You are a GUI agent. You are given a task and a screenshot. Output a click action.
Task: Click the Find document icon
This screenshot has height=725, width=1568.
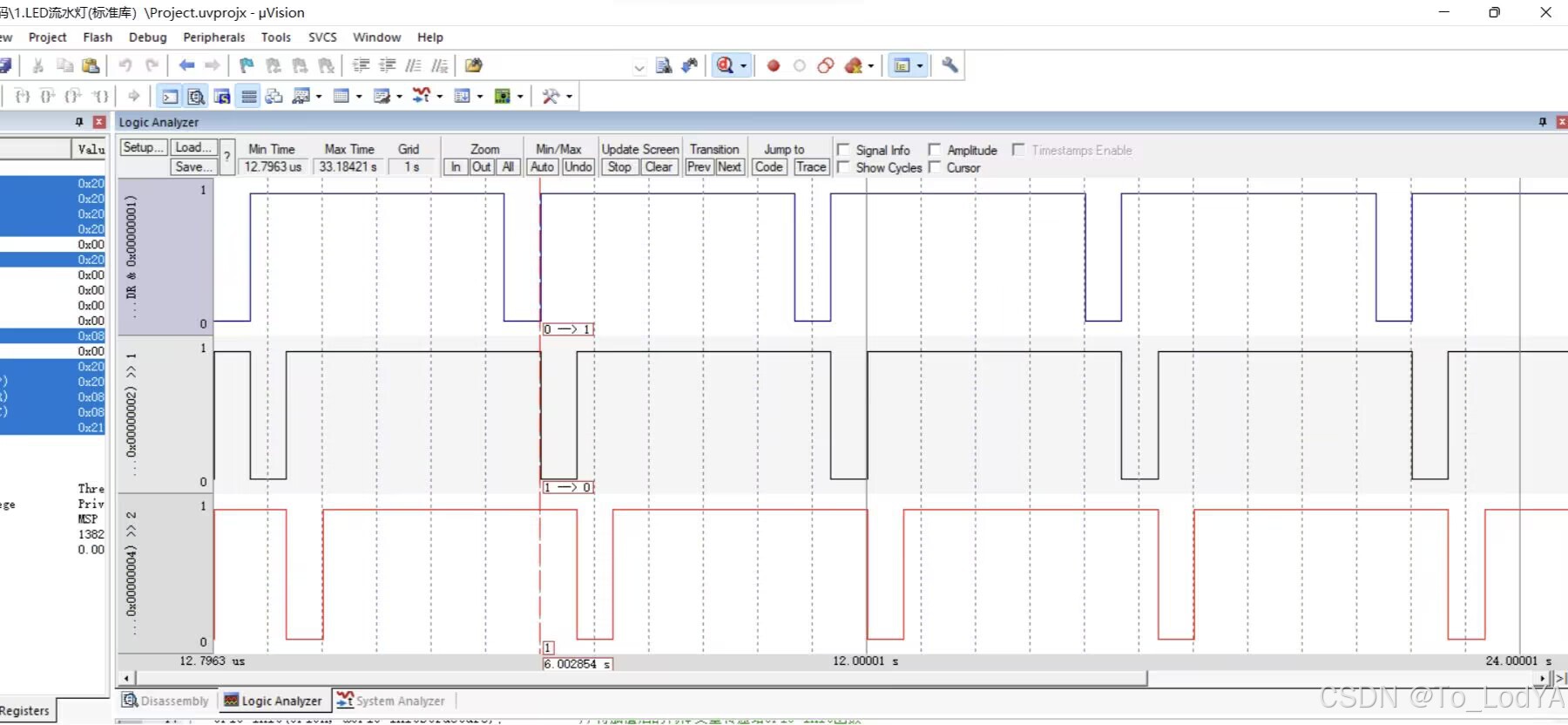coord(664,65)
